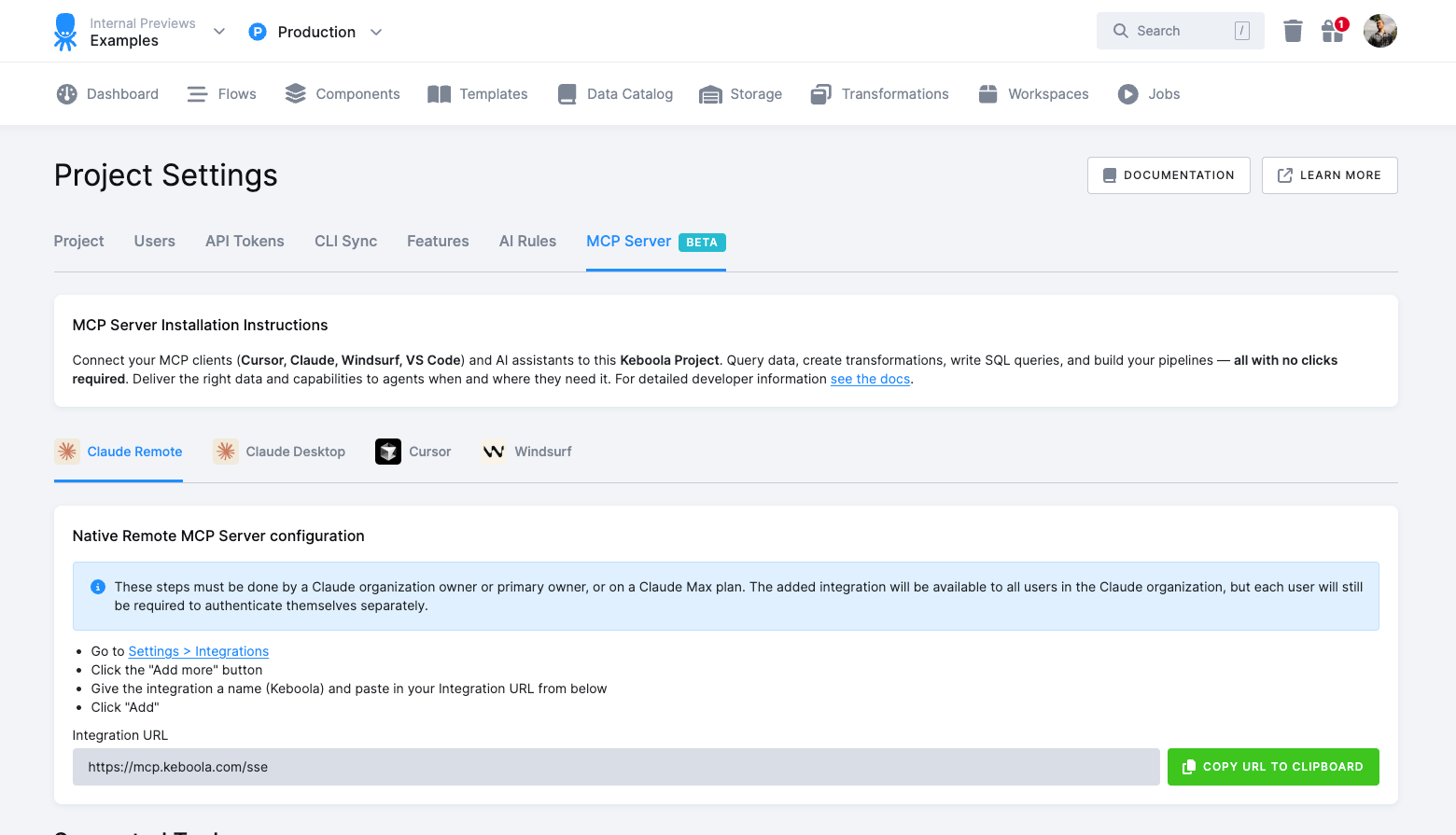This screenshot has width=1456, height=835.
Task: Switch to the Claude Desktop client tab
Action: click(x=279, y=452)
